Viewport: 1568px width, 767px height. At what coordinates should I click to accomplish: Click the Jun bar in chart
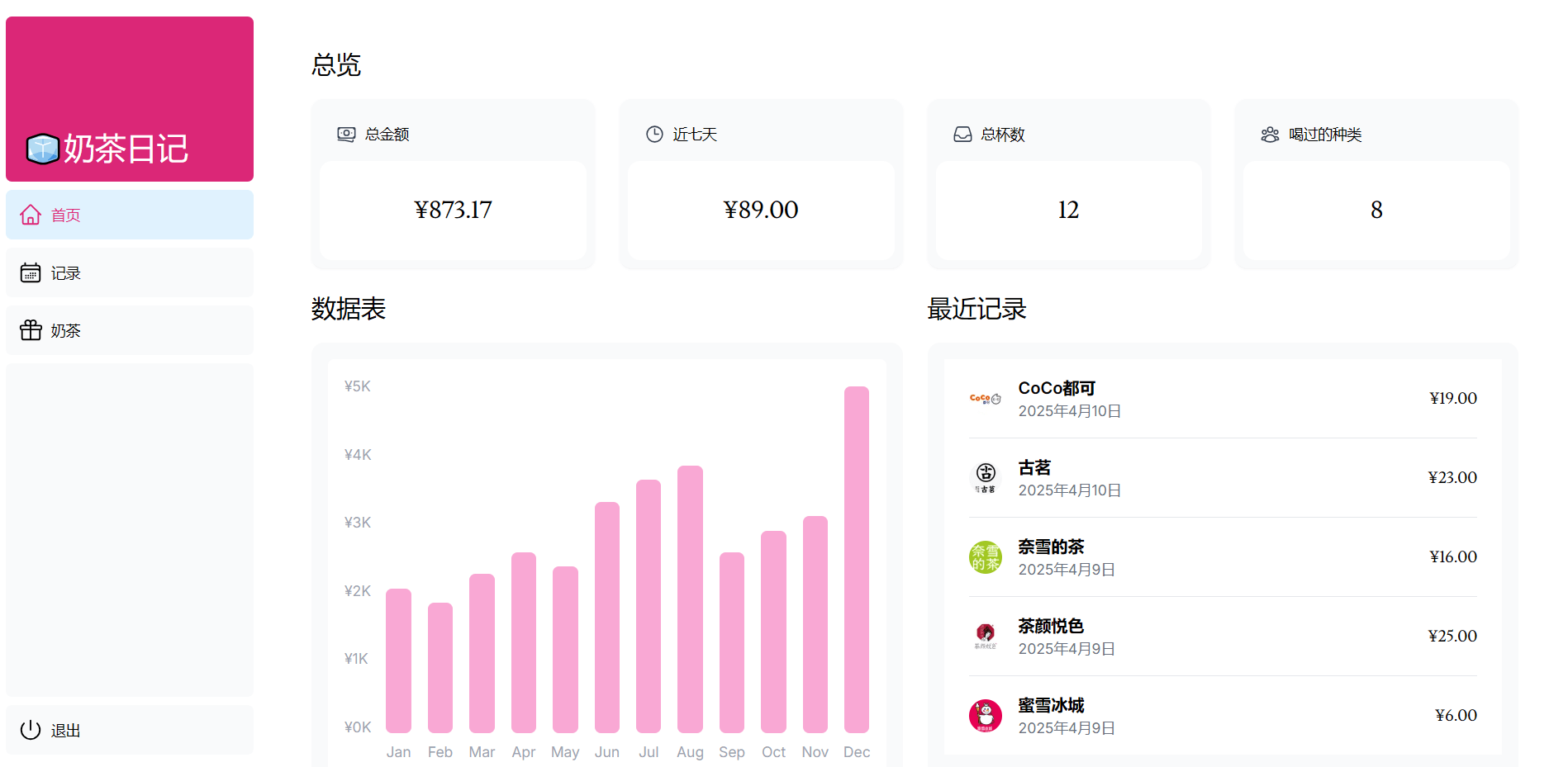(607, 618)
